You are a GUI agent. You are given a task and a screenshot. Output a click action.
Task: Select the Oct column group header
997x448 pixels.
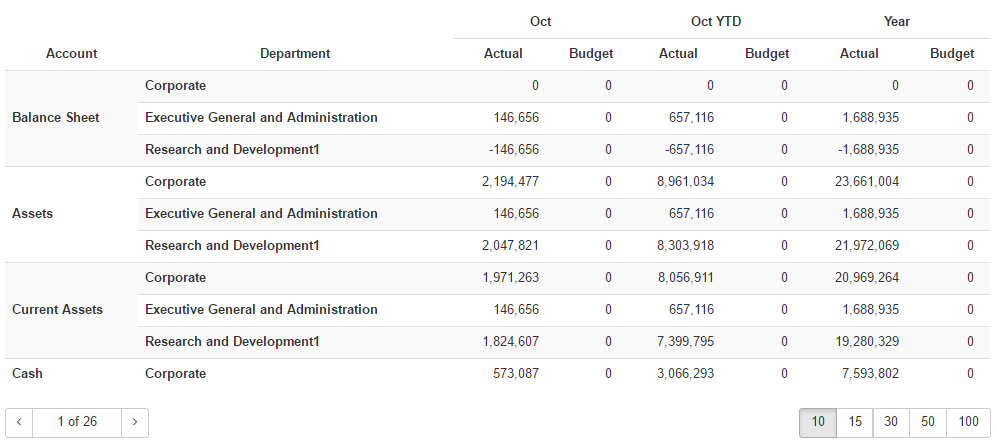click(x=541, y=21)
